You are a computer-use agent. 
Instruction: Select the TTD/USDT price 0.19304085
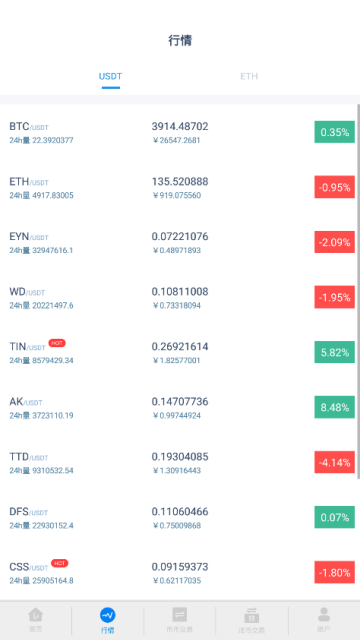coord(180,457)
